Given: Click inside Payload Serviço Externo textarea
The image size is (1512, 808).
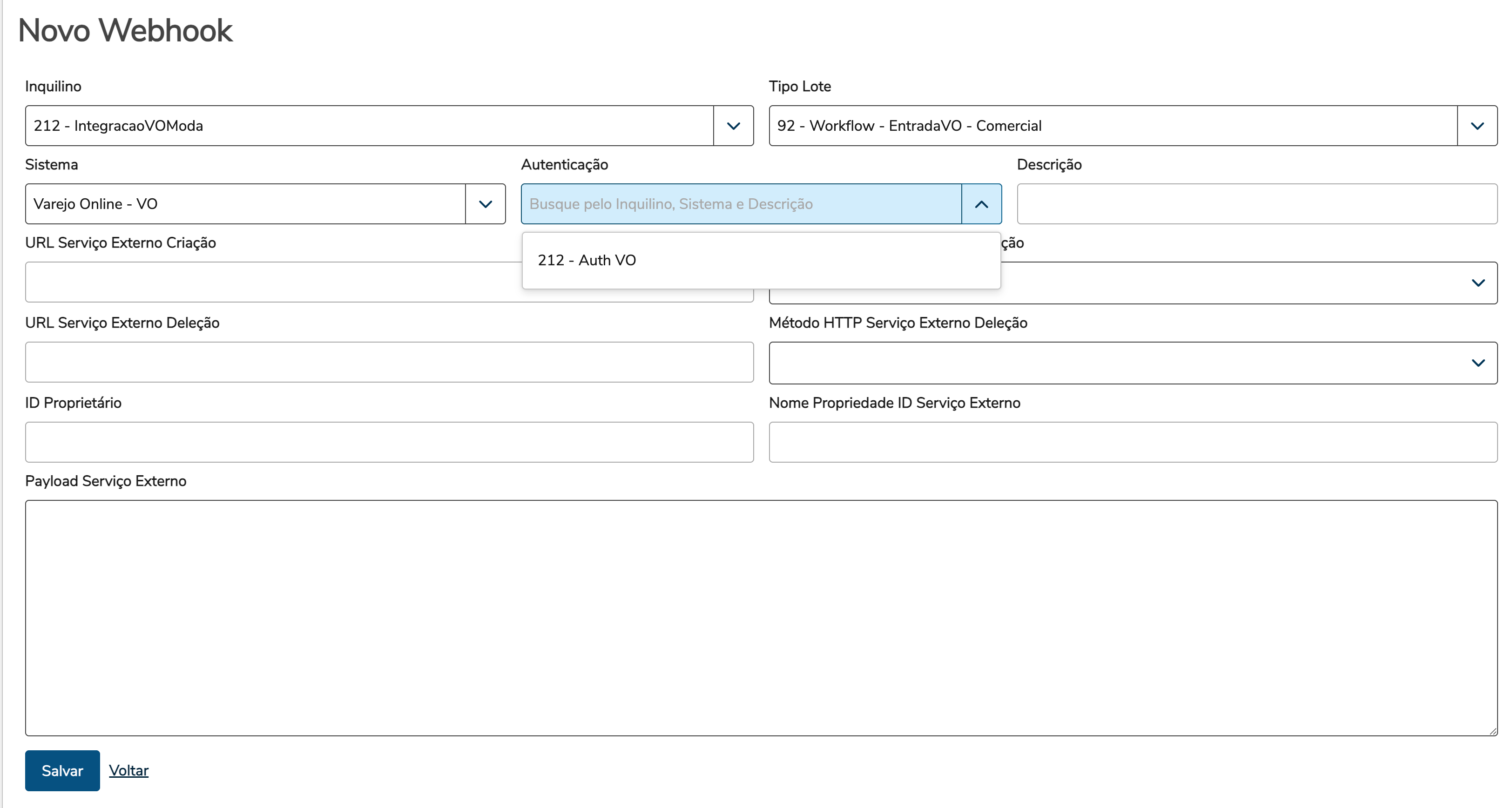Looking at the screenshot, I should pos(761,617).
